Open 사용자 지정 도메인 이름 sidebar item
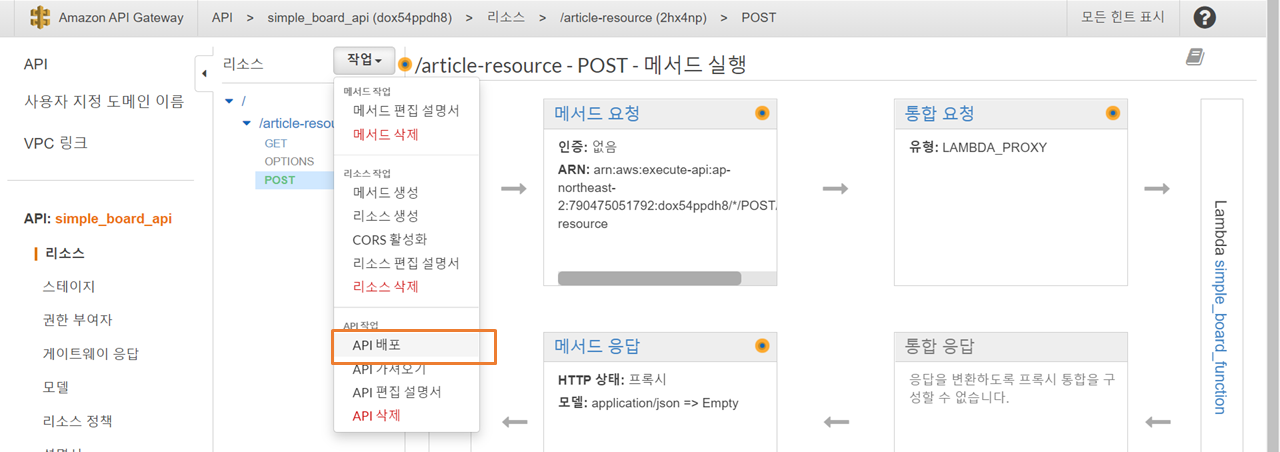The image size is (1280, 452). (x=104, y=101)
